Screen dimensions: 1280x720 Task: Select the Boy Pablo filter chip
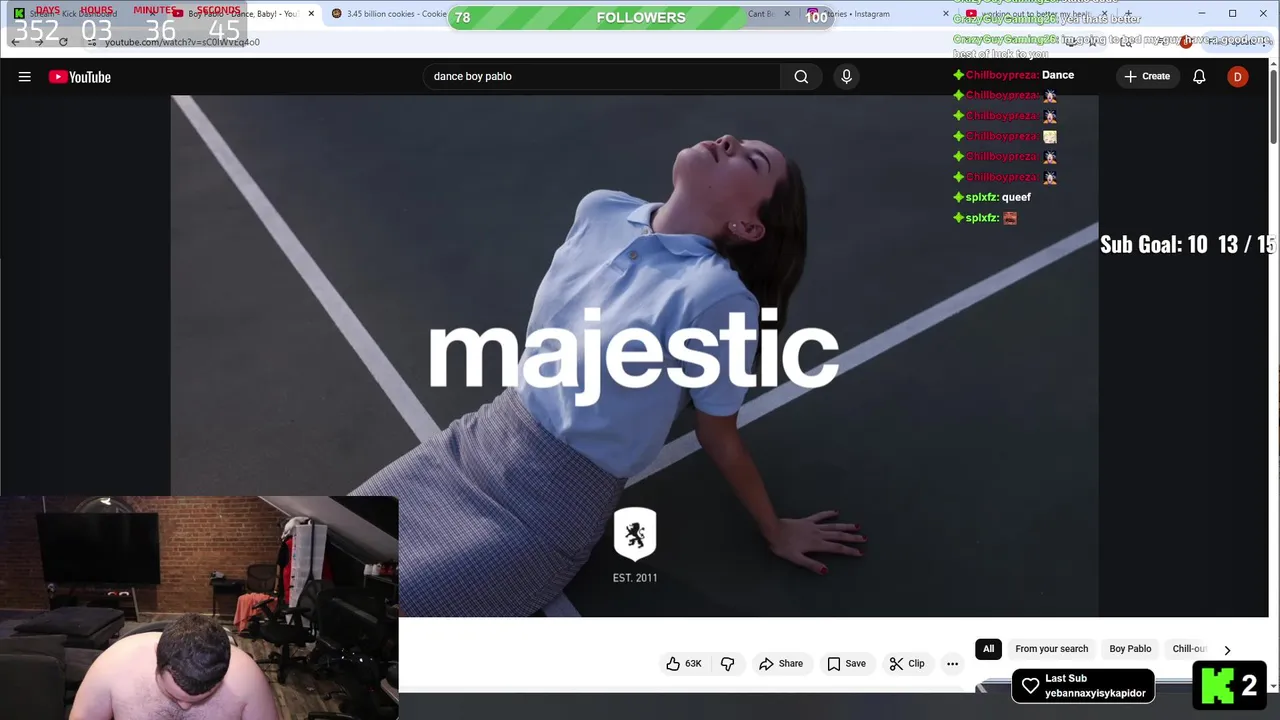pyautogui.click(x=1130, y=649)
